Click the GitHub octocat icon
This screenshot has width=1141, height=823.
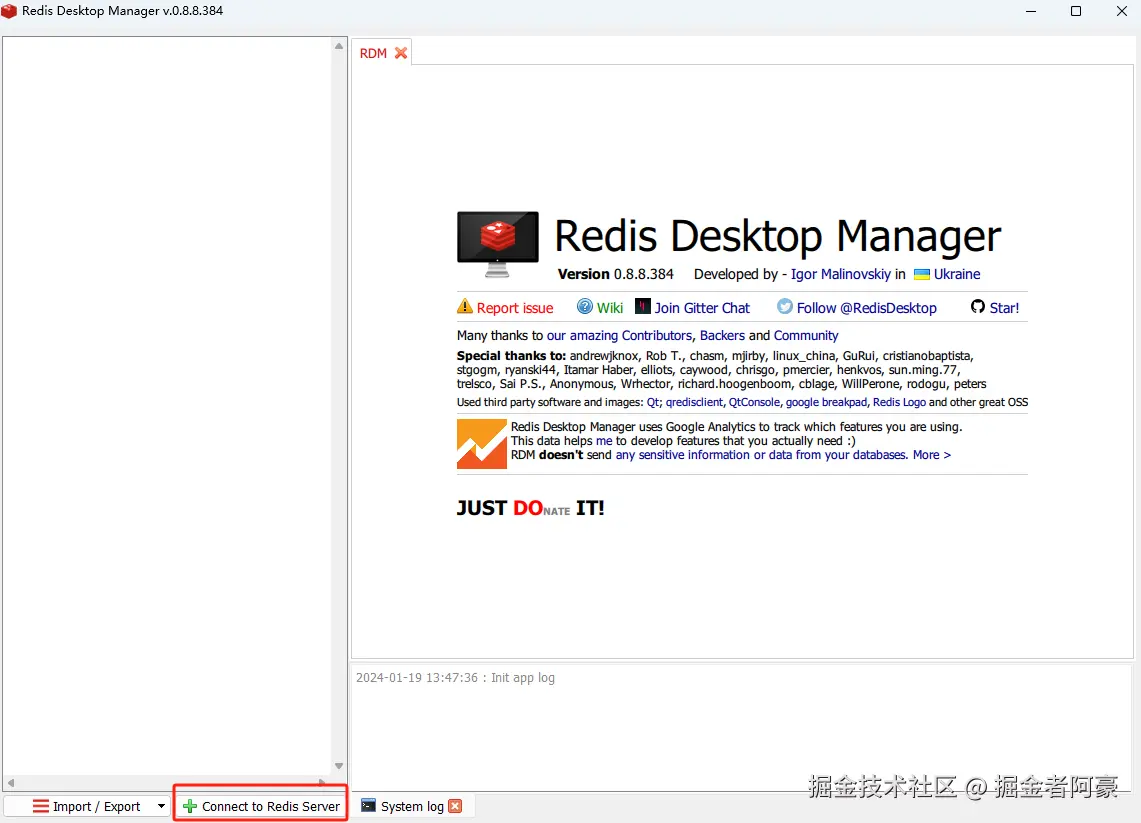pyautogui.click(x=978, y=306)
